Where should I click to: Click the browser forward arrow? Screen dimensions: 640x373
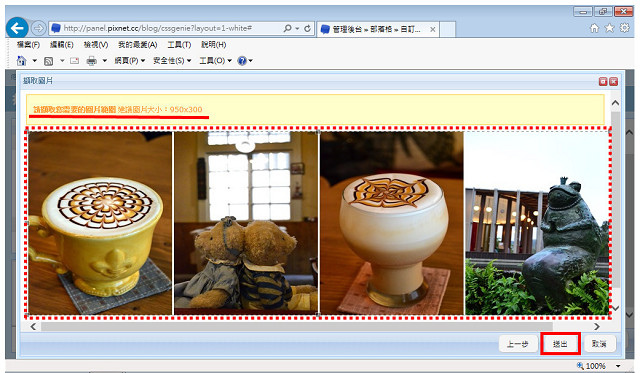[38, 28]
